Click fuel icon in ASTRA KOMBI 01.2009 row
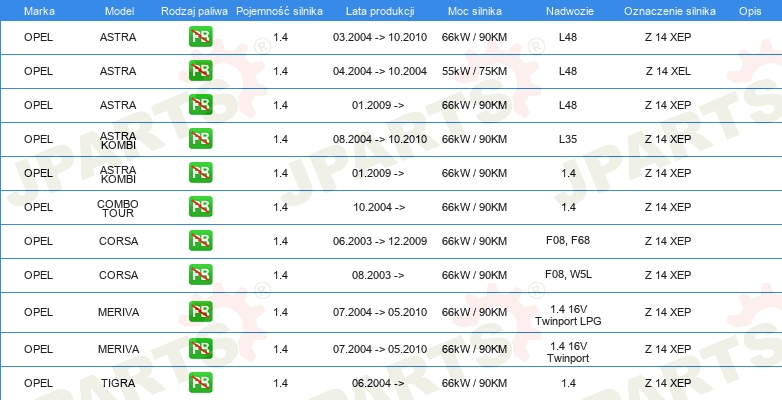Viewport: 782px width, 400px height. 200,173
